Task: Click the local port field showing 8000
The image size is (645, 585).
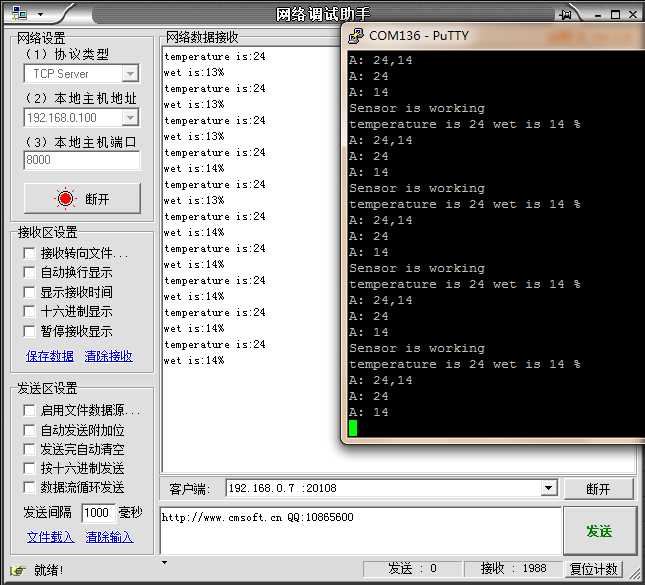Action: pyautogui.click(x=82, y=160)
